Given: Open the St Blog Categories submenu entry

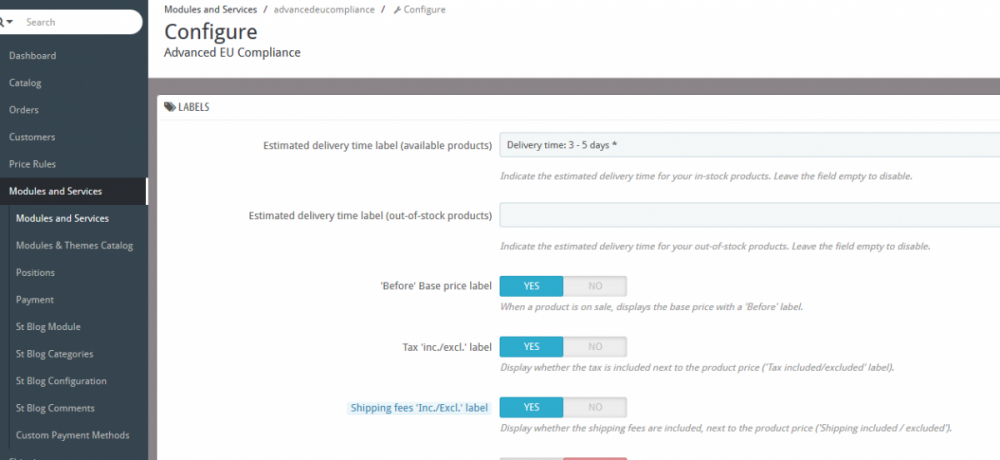Looking at the screenshot, I should point(54,354).
